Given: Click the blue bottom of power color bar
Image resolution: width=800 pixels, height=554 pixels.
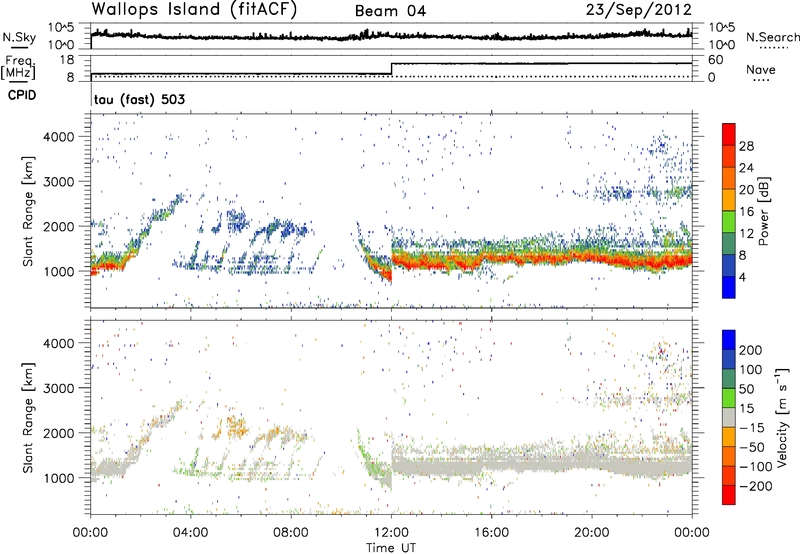Looking at the screenshot, I should (x=729, y=287).
